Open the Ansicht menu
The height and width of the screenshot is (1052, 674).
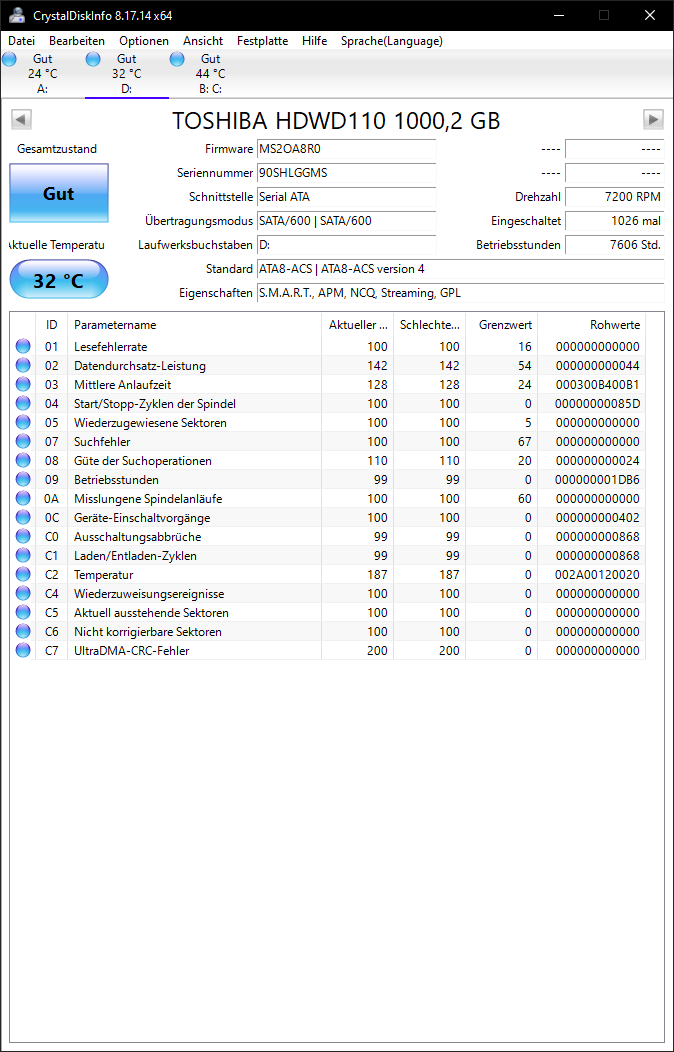pyautogui.click(x=203, y=41)
